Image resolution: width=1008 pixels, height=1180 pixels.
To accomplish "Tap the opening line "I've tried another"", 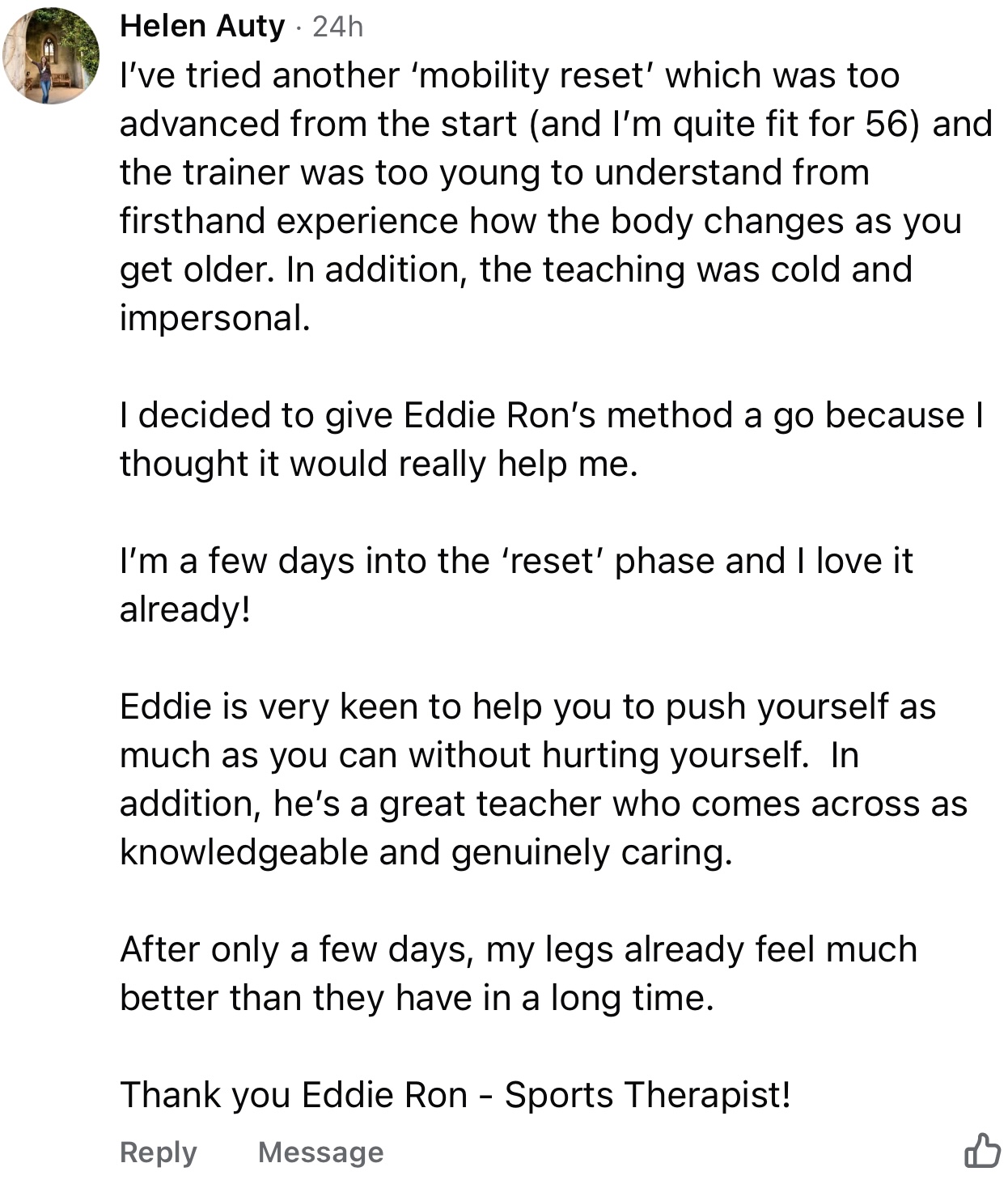I will [x=260, y=75].
